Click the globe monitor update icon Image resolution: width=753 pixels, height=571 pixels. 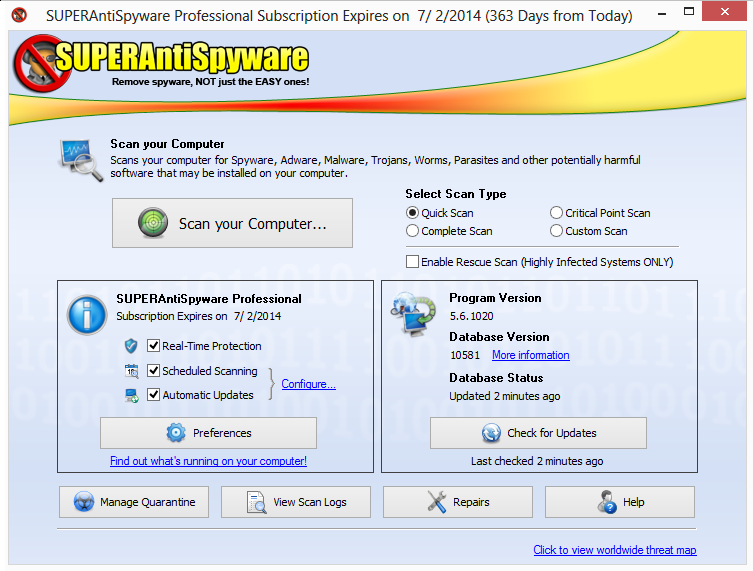[x=413, y=314]
